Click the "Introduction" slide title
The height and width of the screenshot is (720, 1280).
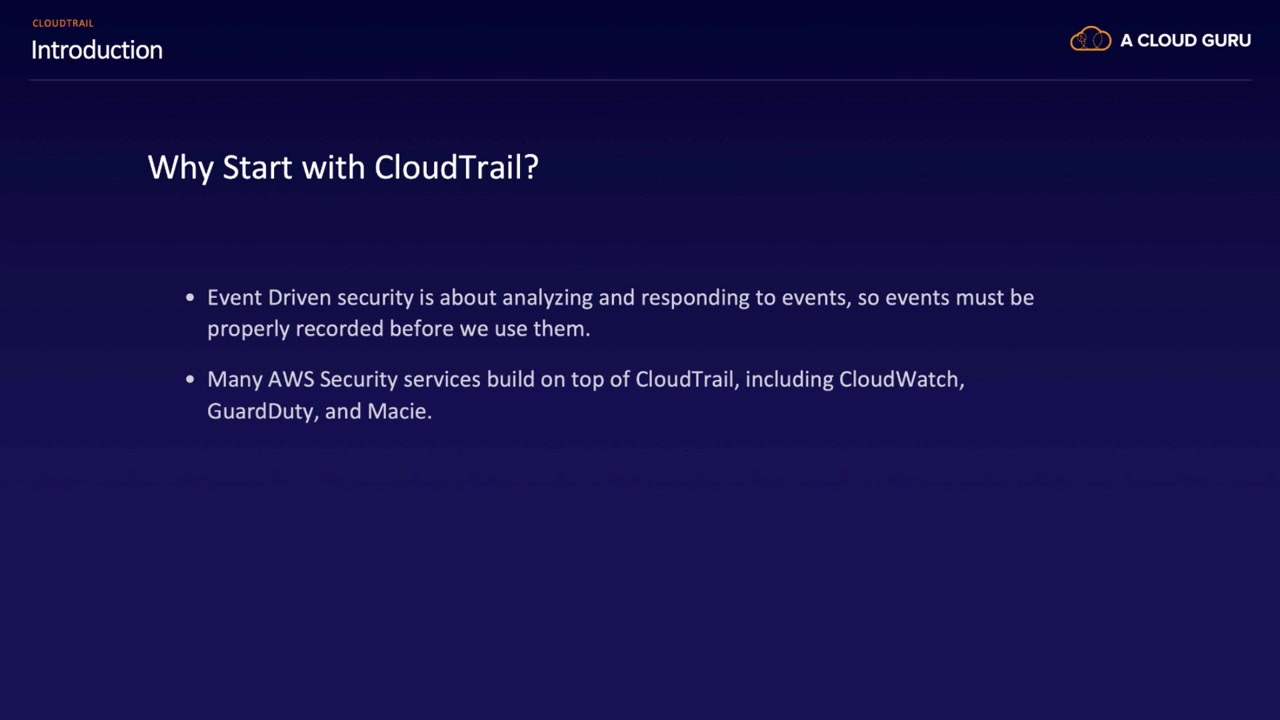[97, 50]
